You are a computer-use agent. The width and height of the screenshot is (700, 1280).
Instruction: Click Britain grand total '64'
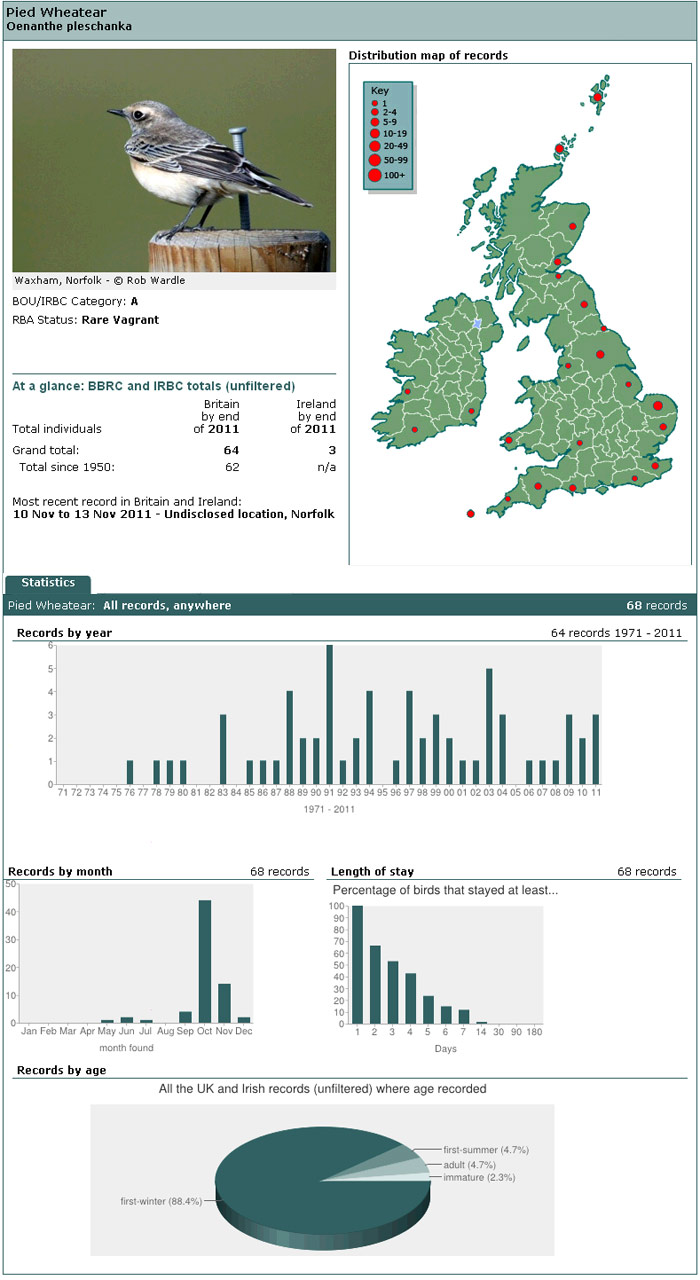pos(232,450)
